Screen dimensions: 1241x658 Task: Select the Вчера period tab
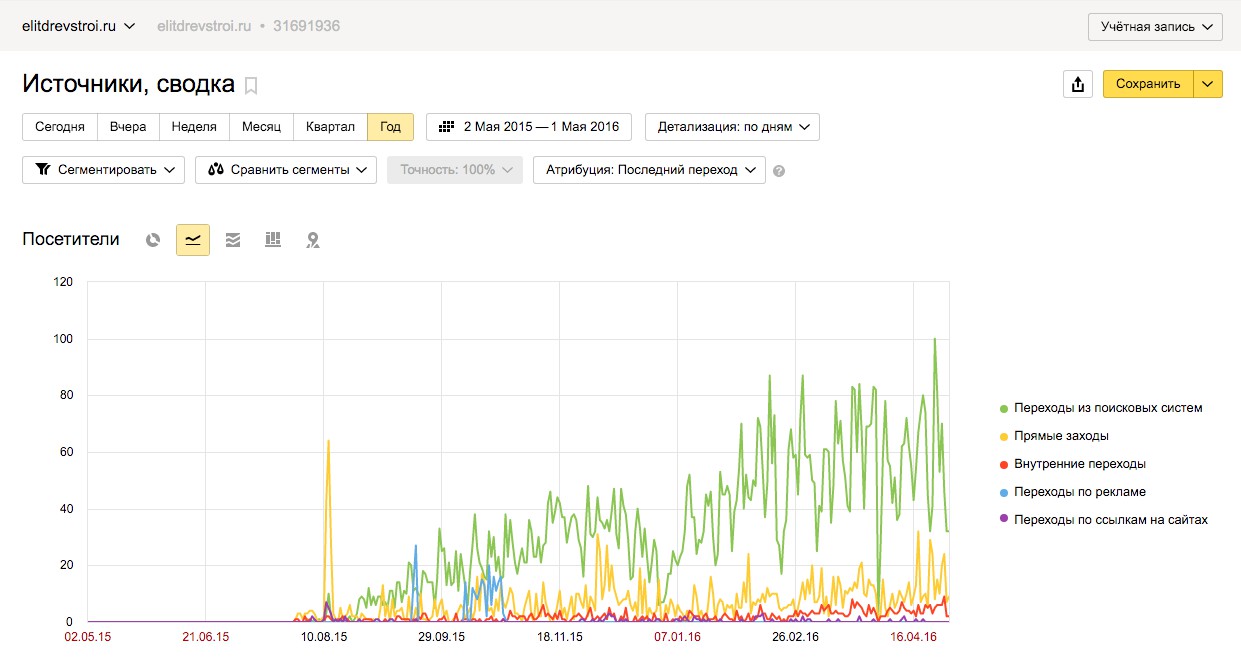(x=128, y=127)
